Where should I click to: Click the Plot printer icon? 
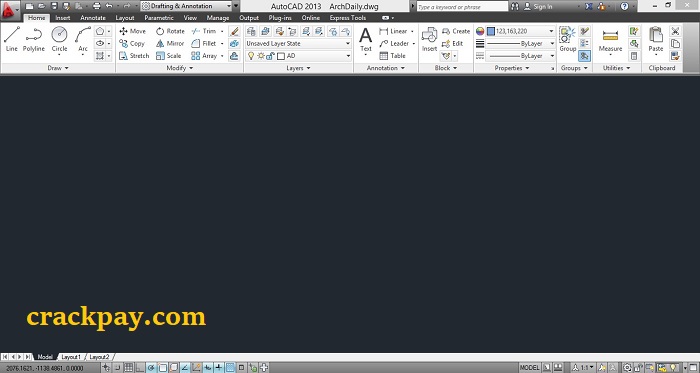pyautogui.click(x=96, y=6)
